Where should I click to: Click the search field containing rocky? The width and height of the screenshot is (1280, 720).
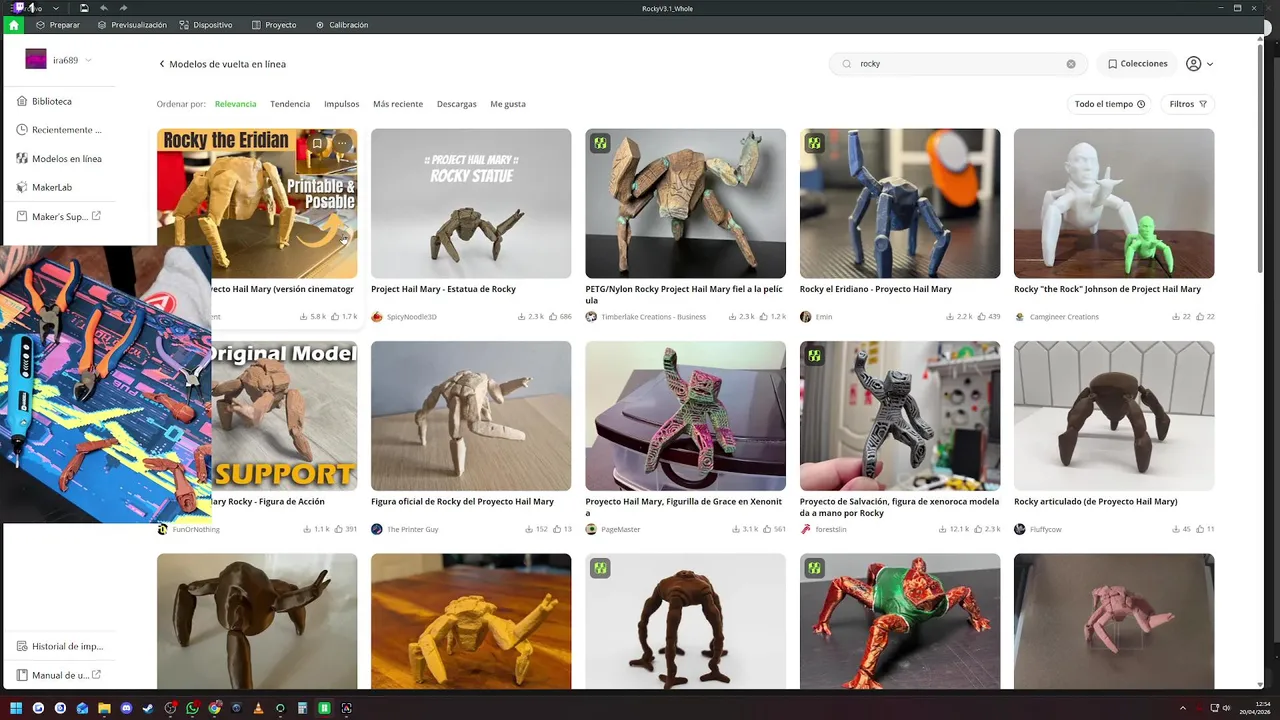pyautogui.click(x=958, y=64)
